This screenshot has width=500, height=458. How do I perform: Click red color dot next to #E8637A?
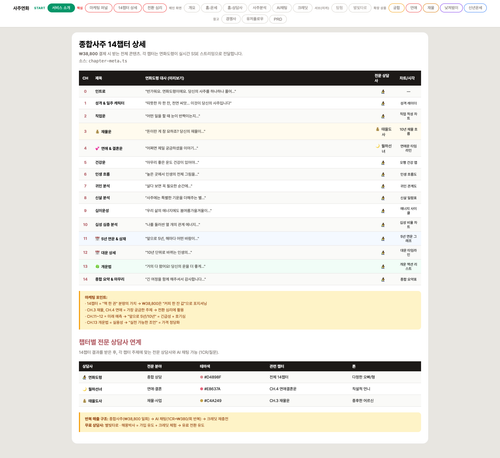pos(201,389)
